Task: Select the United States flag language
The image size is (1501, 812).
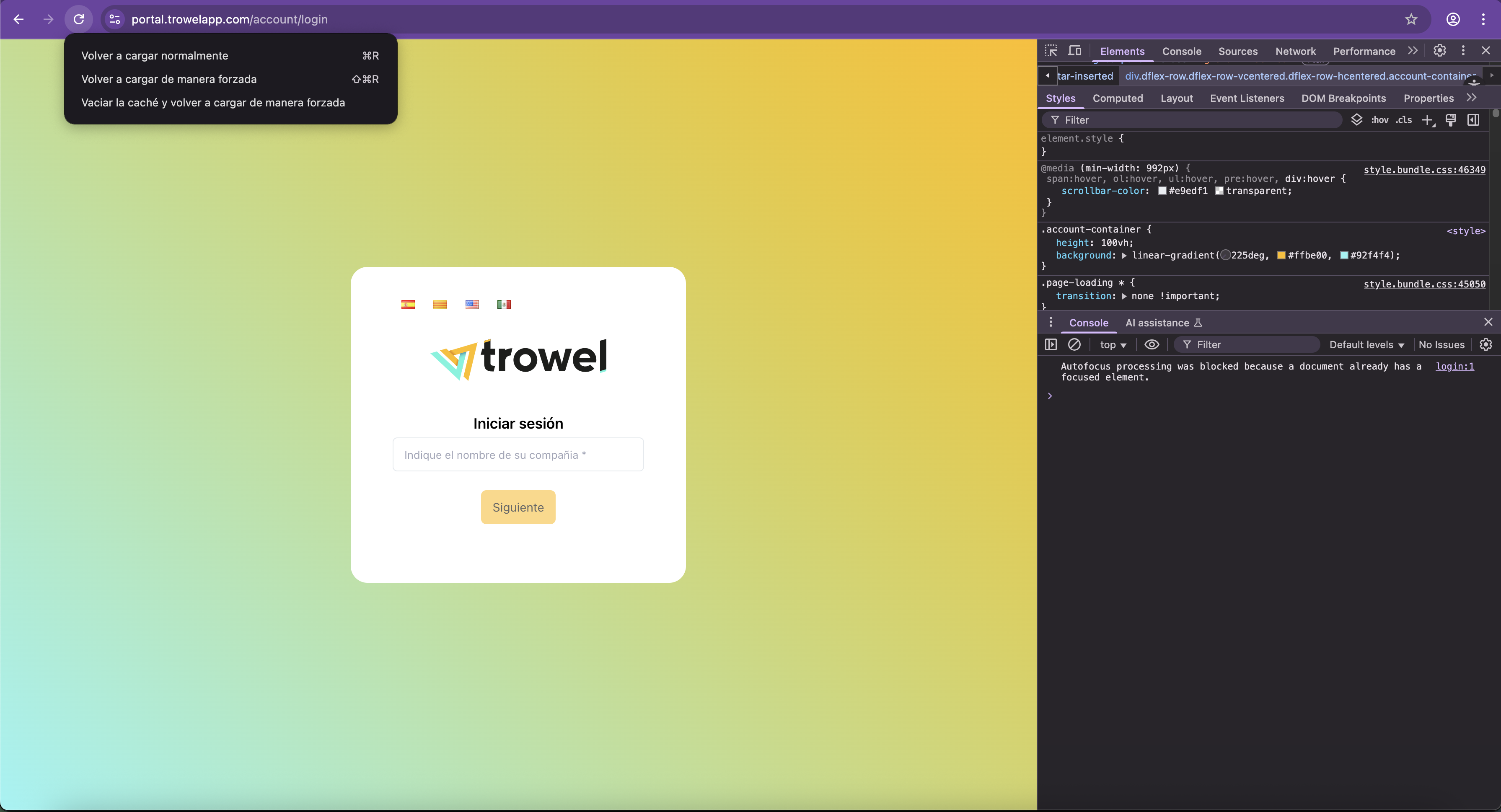Action: (472, 305)
